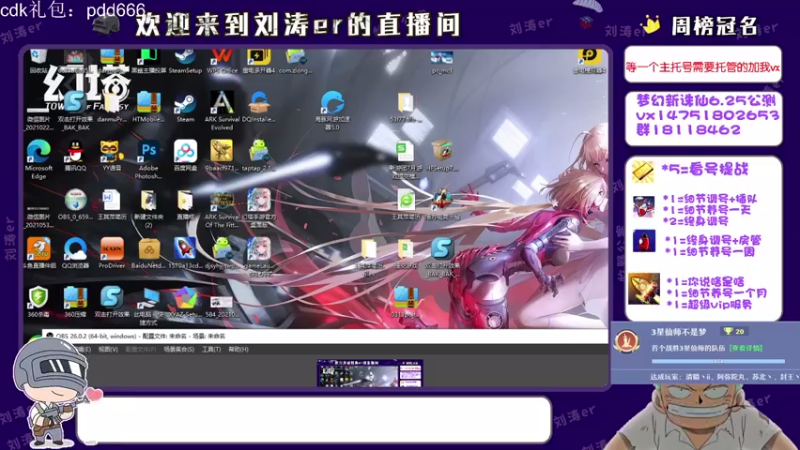Launch the dolphin game accelerator 5.0 shortcut
The height and width of the screenshot is (450, 800).
point(332,111)
